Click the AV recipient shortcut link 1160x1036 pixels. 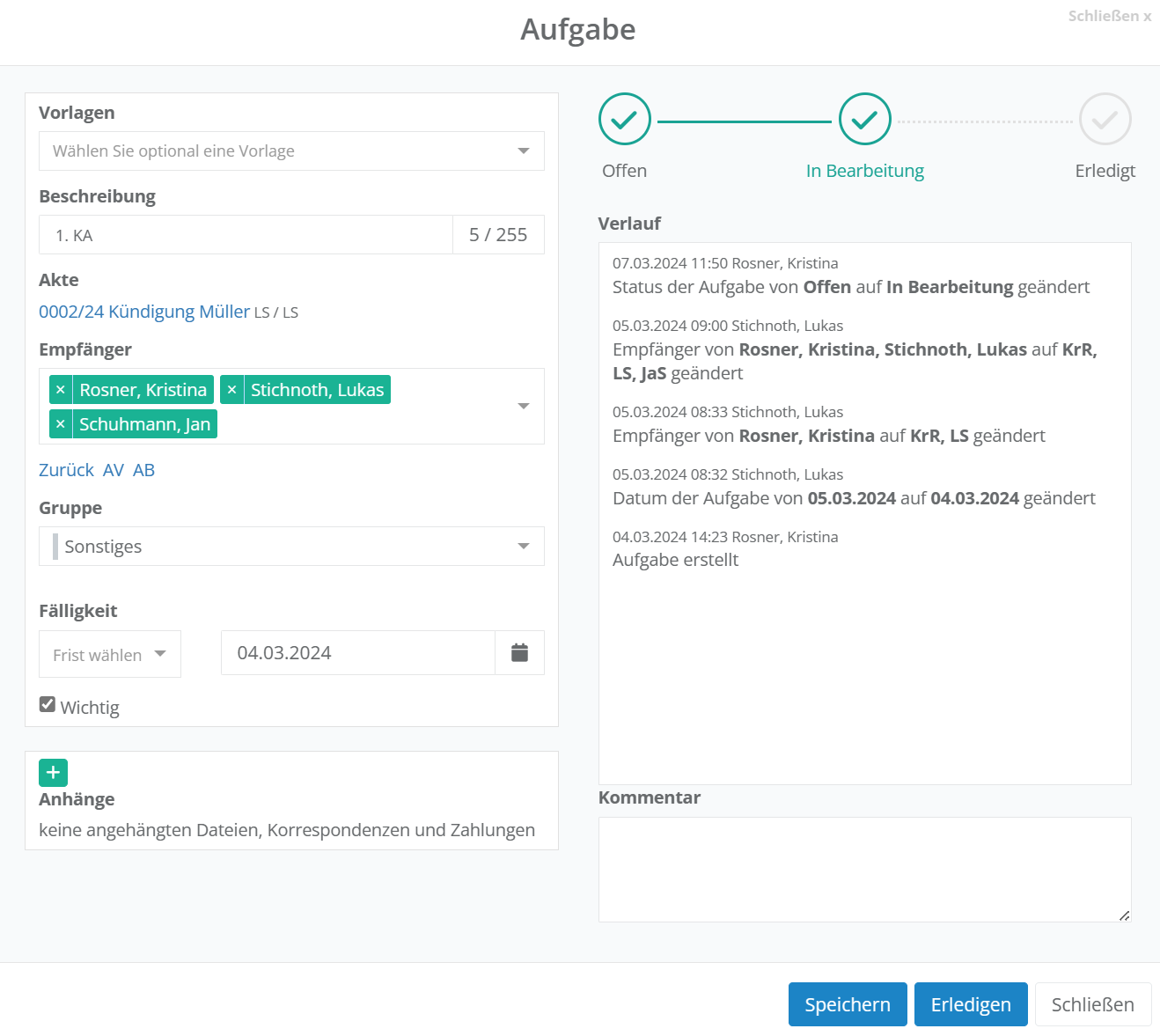coord(114,470)
